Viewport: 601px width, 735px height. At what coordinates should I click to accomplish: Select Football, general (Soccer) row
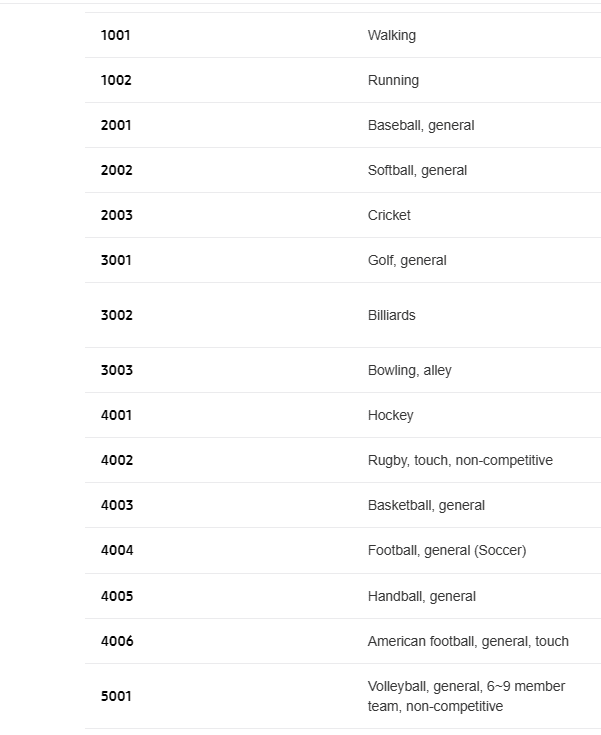click(x=343, y=550)
